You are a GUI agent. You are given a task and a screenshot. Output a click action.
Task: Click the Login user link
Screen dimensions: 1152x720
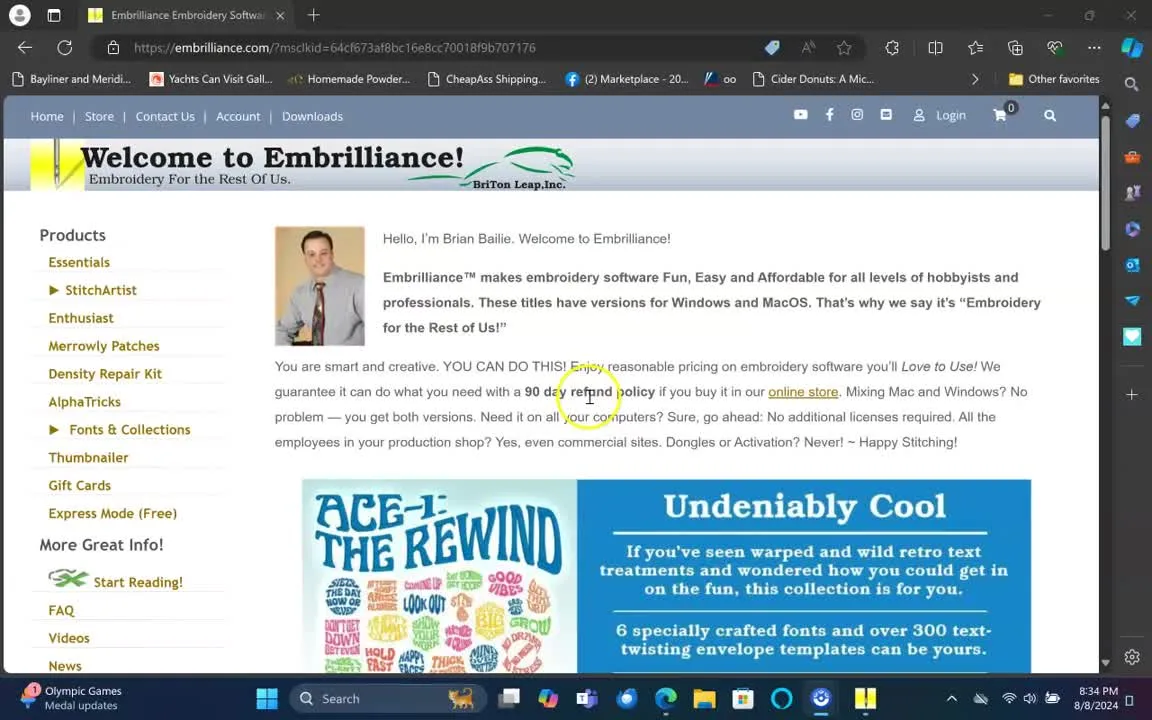coord(940,115)
